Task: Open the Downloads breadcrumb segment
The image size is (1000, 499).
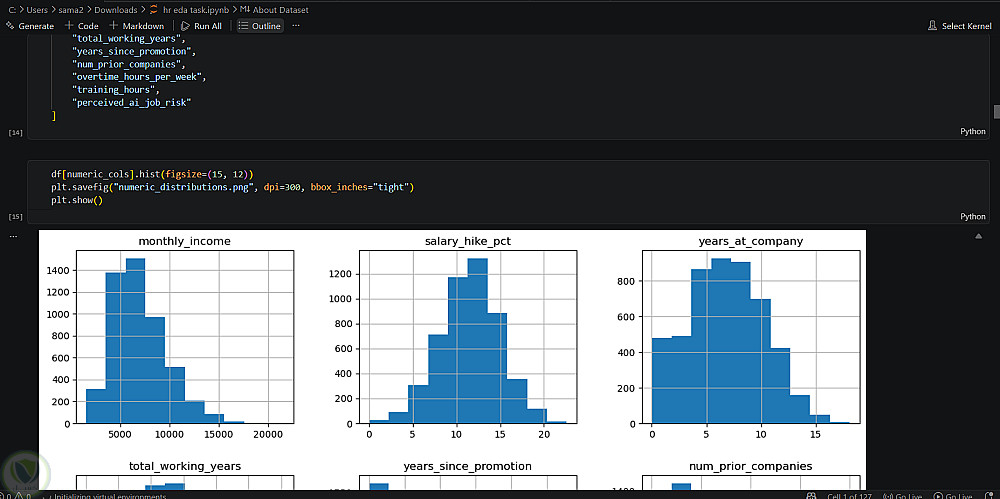Action: click(x=115, y=10)
